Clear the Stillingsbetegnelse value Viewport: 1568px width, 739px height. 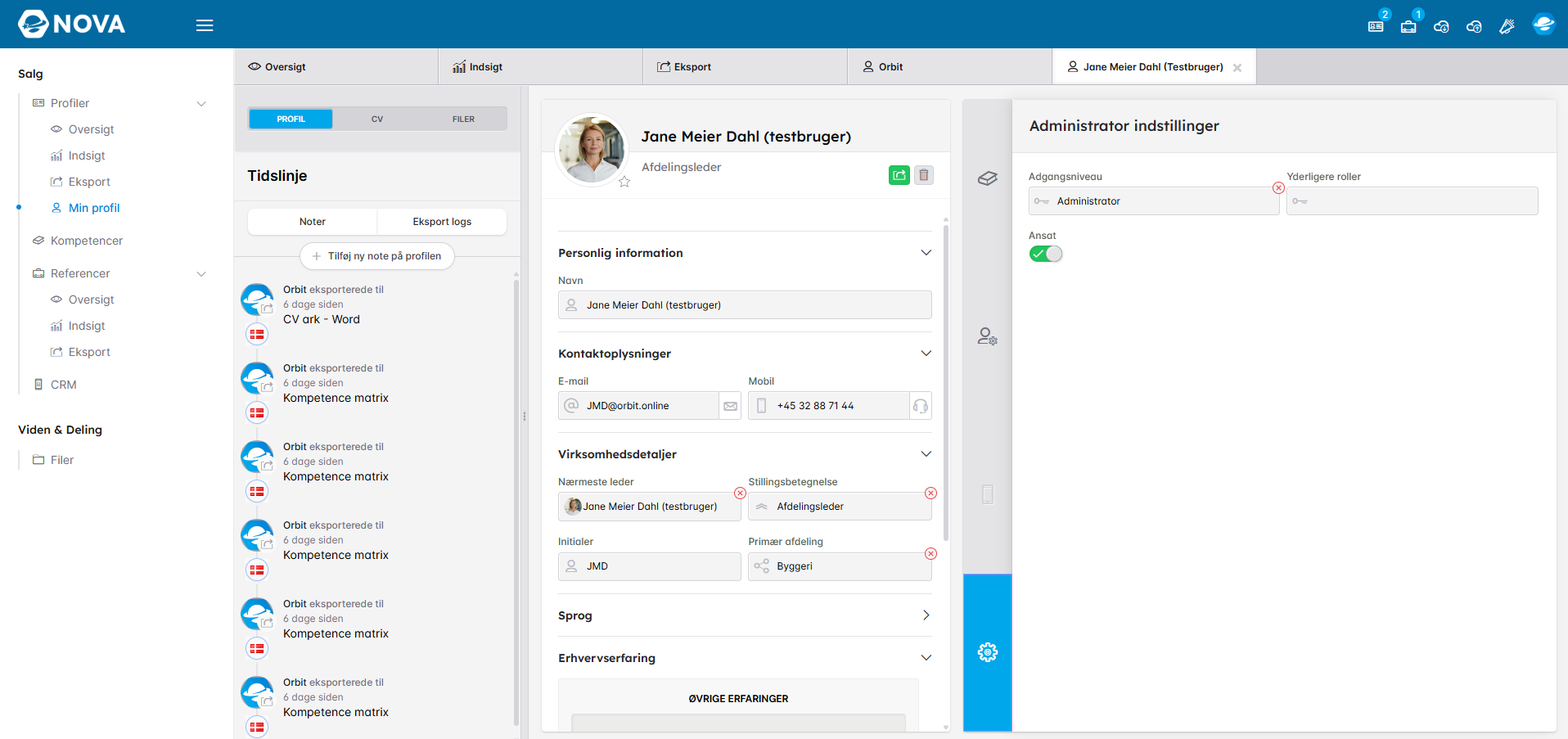click(930, 493)
